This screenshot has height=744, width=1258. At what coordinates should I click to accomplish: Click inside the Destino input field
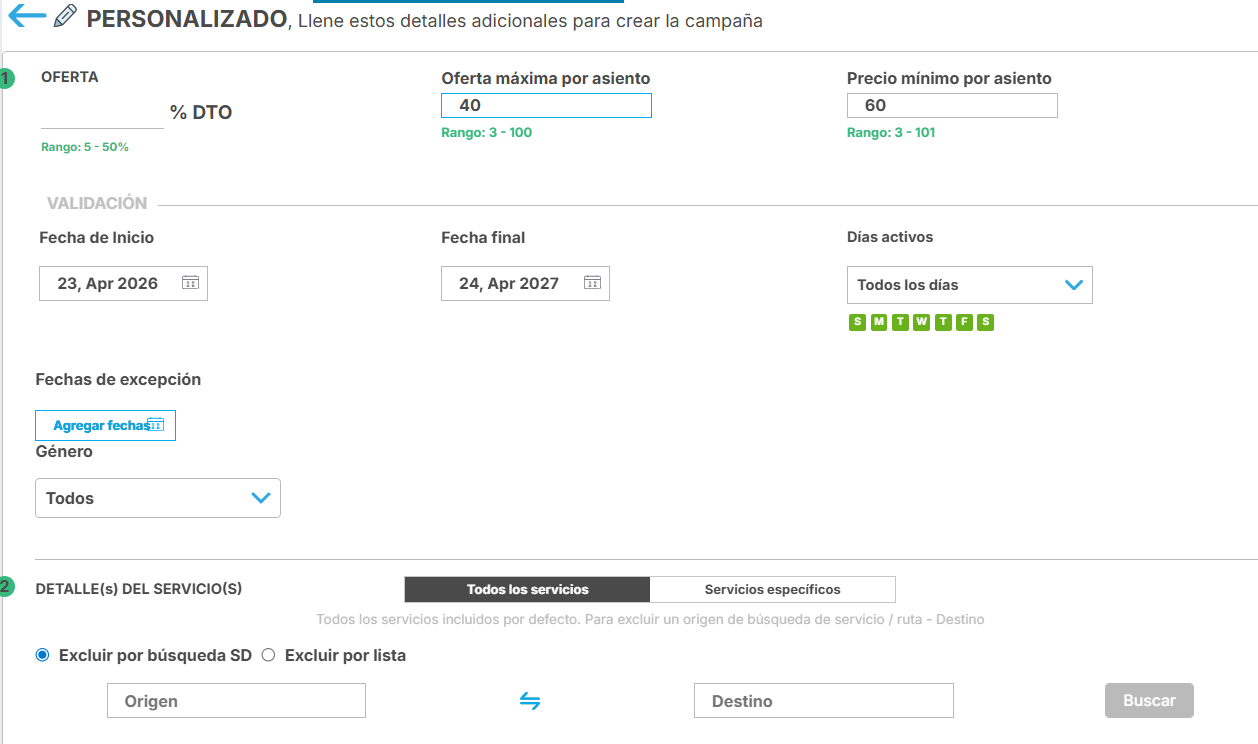822,700
